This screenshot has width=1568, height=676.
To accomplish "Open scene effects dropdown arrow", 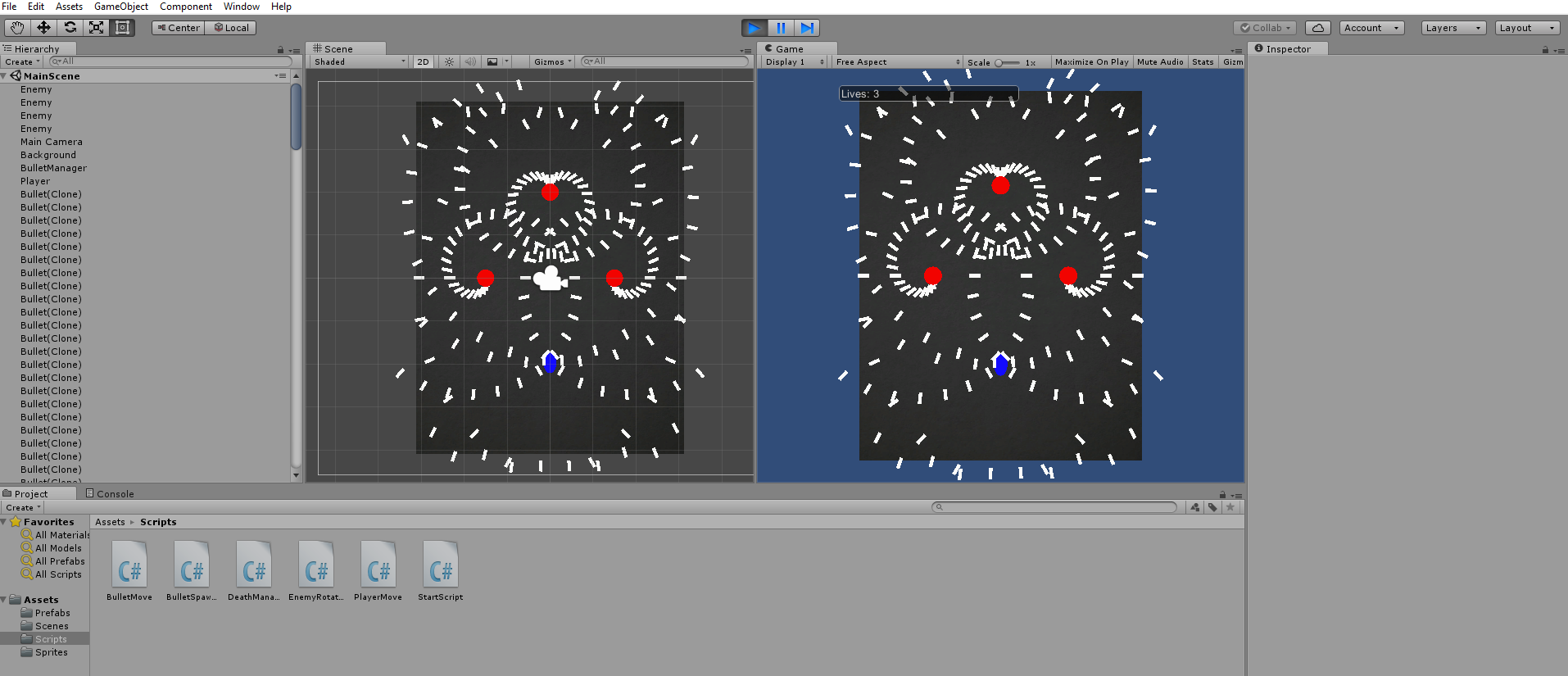I will (x=506, y=61).
